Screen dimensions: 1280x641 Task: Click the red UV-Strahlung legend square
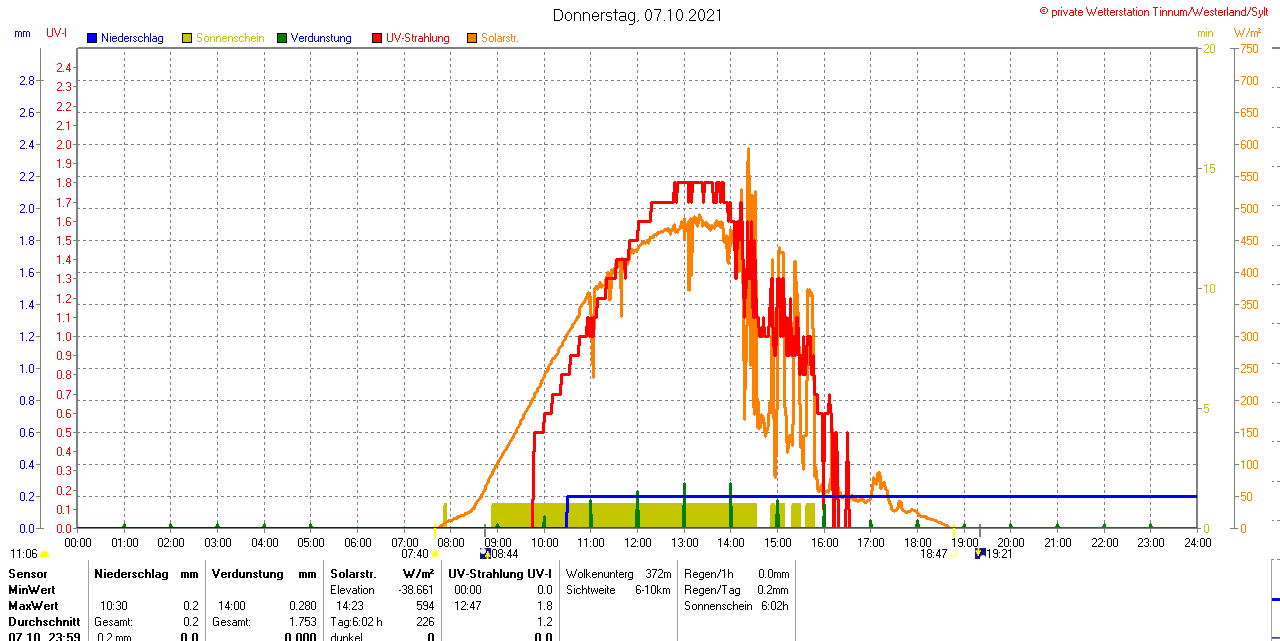(377, 38)
